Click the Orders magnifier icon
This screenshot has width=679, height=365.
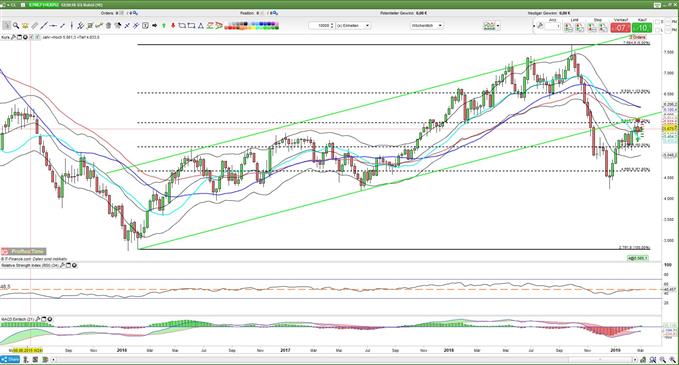(x=135, y=13)
